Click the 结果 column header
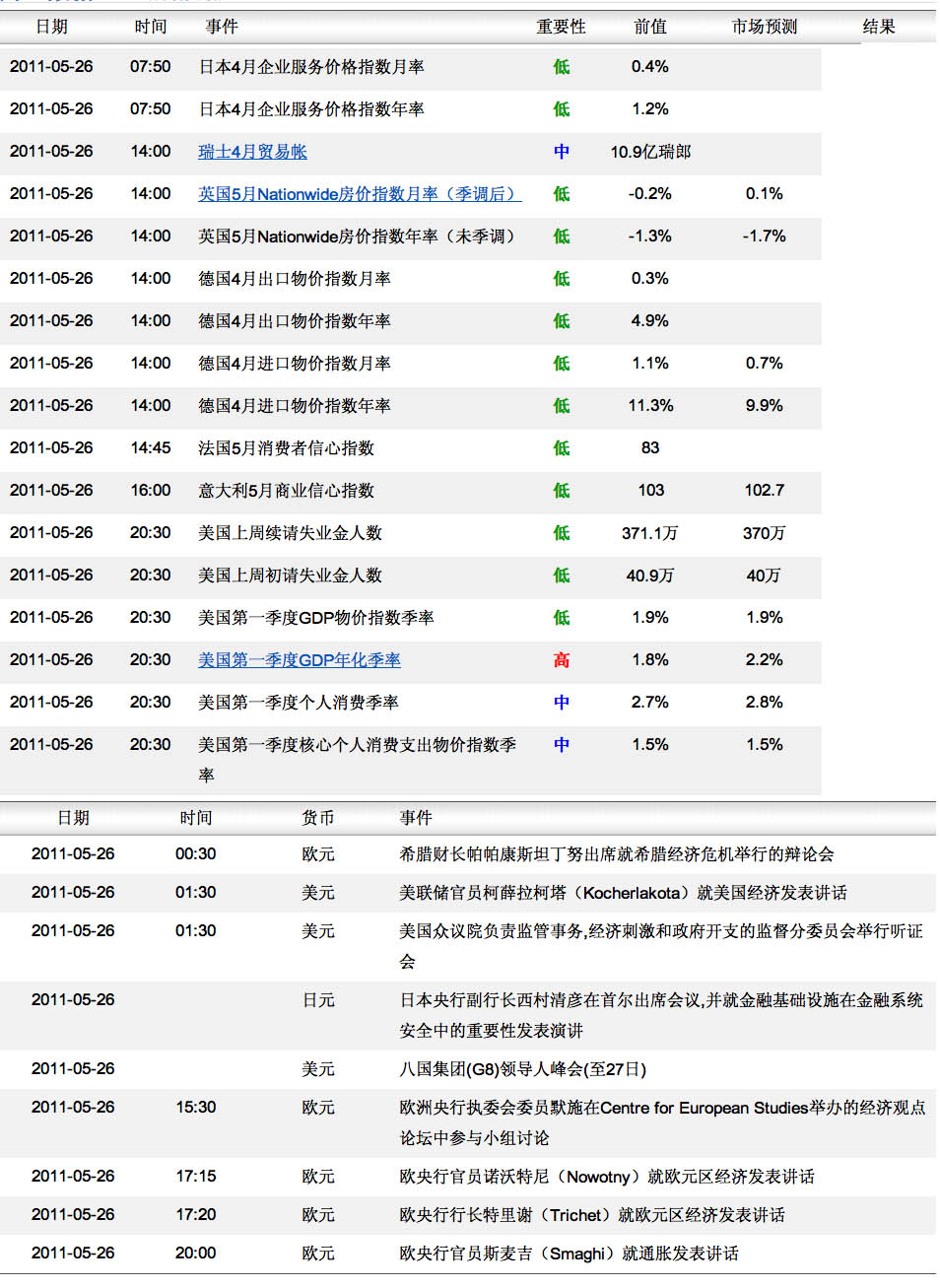940x1288 pixels. [x=879, y=27]
